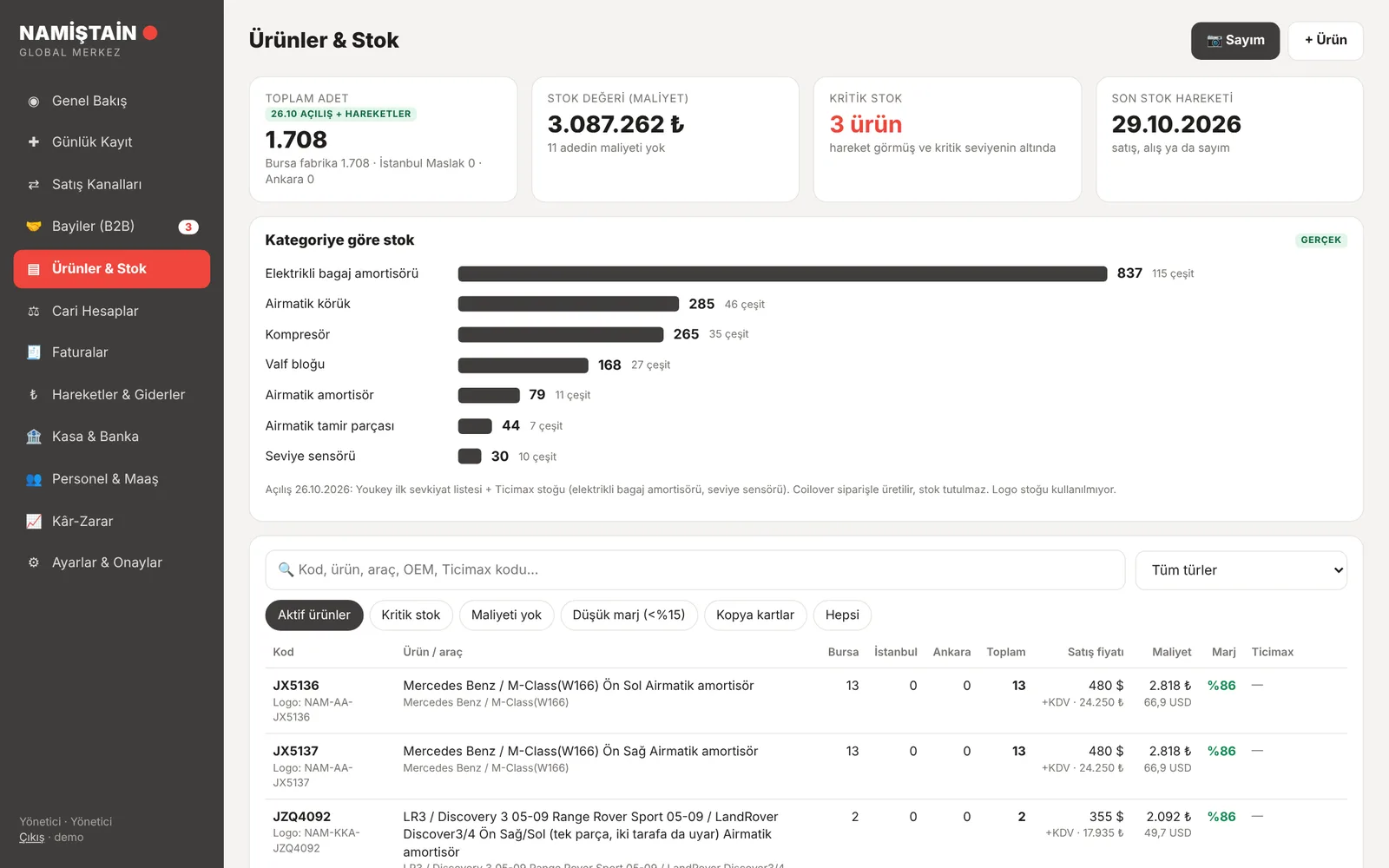Select the Düşük marj (<%15) filter
The image size is (1389, 868).
tap(629, 615)
